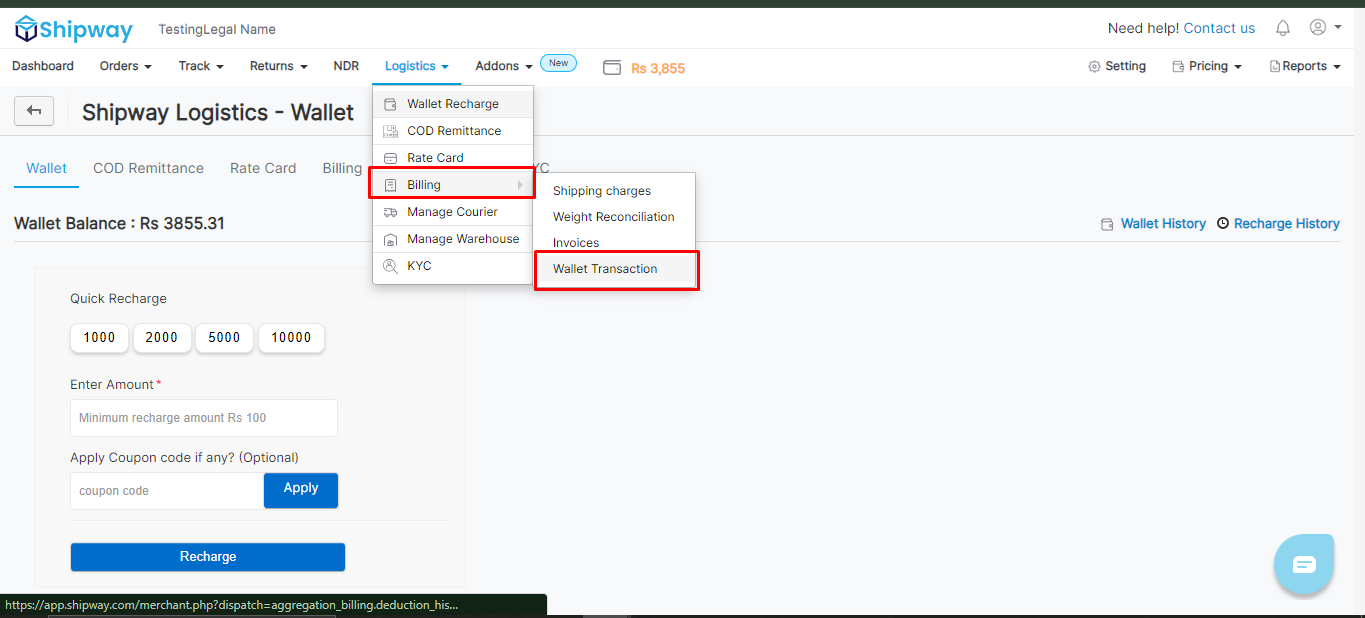
Task: Switch to the Billing tab
Action: pos(342,168)
